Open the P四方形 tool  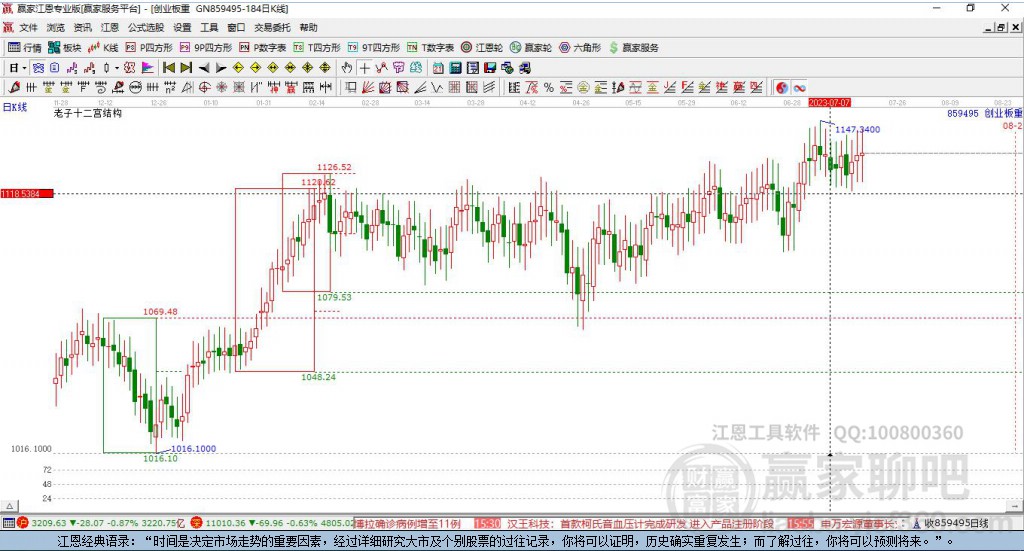point(149,48)
